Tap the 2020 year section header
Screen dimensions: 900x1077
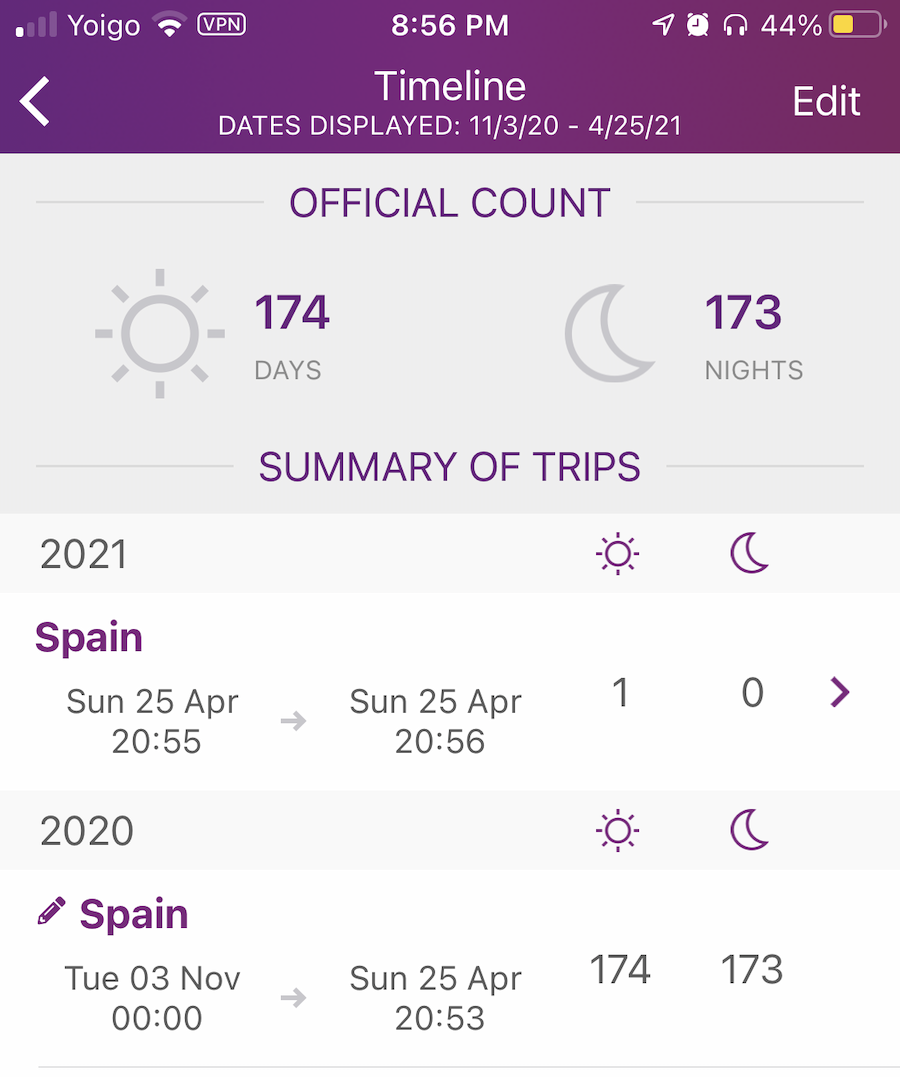point(450,830)
